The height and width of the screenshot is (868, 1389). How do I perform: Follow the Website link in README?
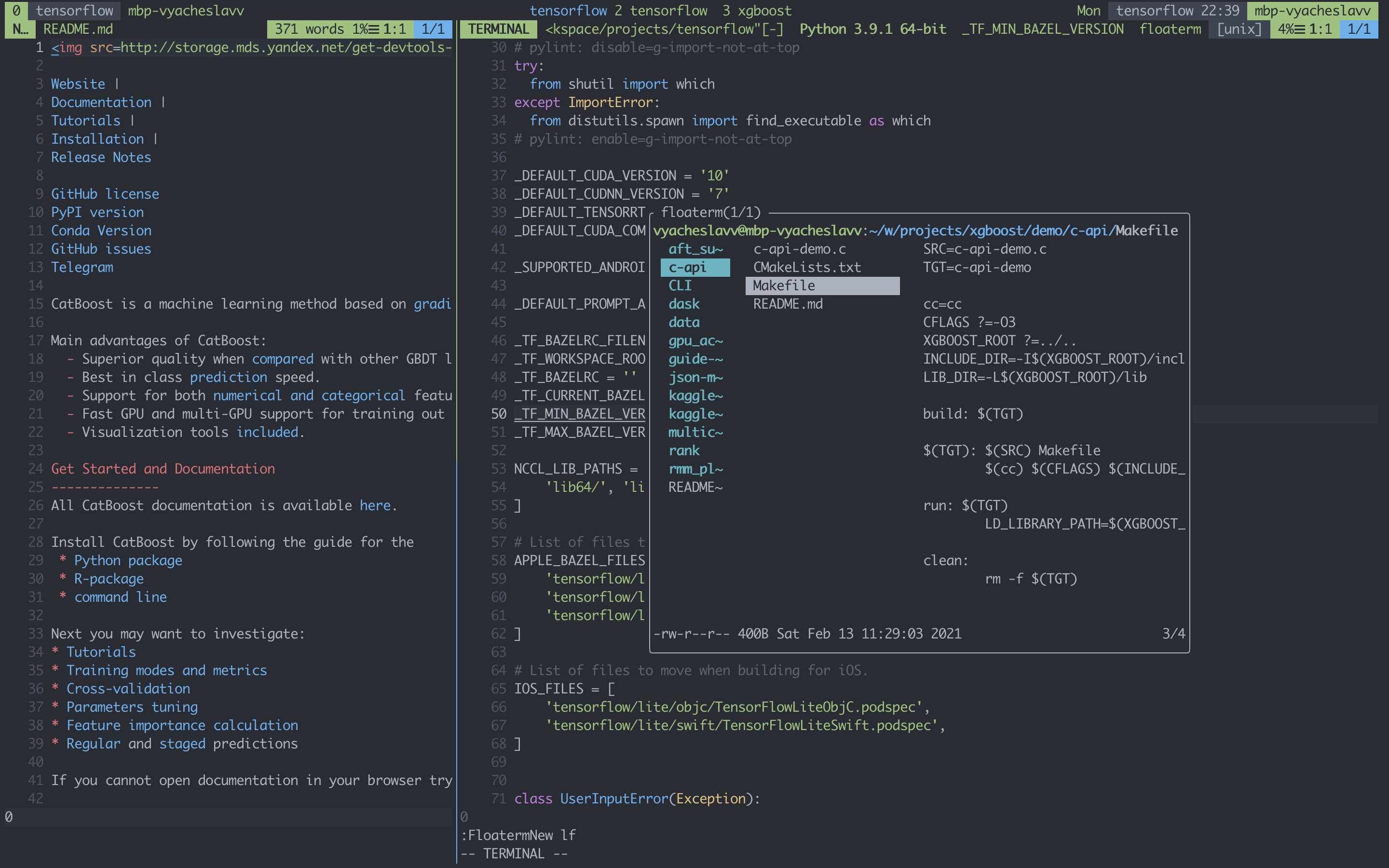pyautogui.click(x=78, y=84)
